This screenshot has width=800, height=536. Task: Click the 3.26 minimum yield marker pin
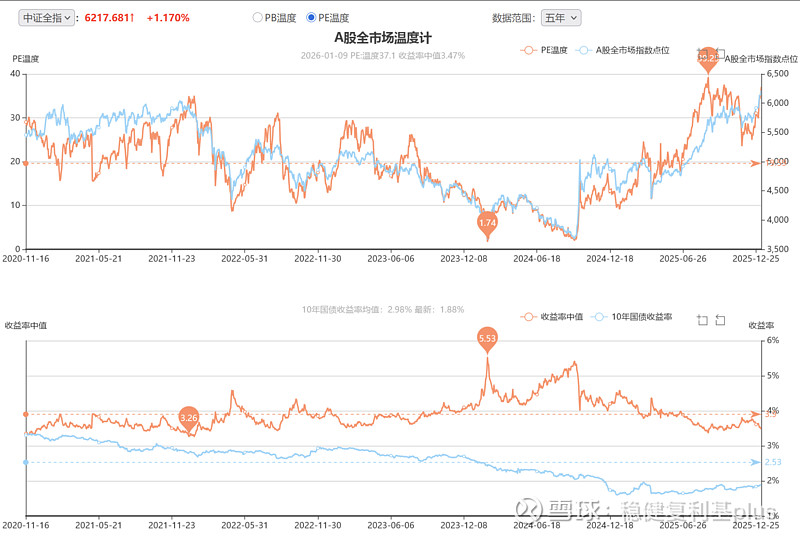(189, 420)
